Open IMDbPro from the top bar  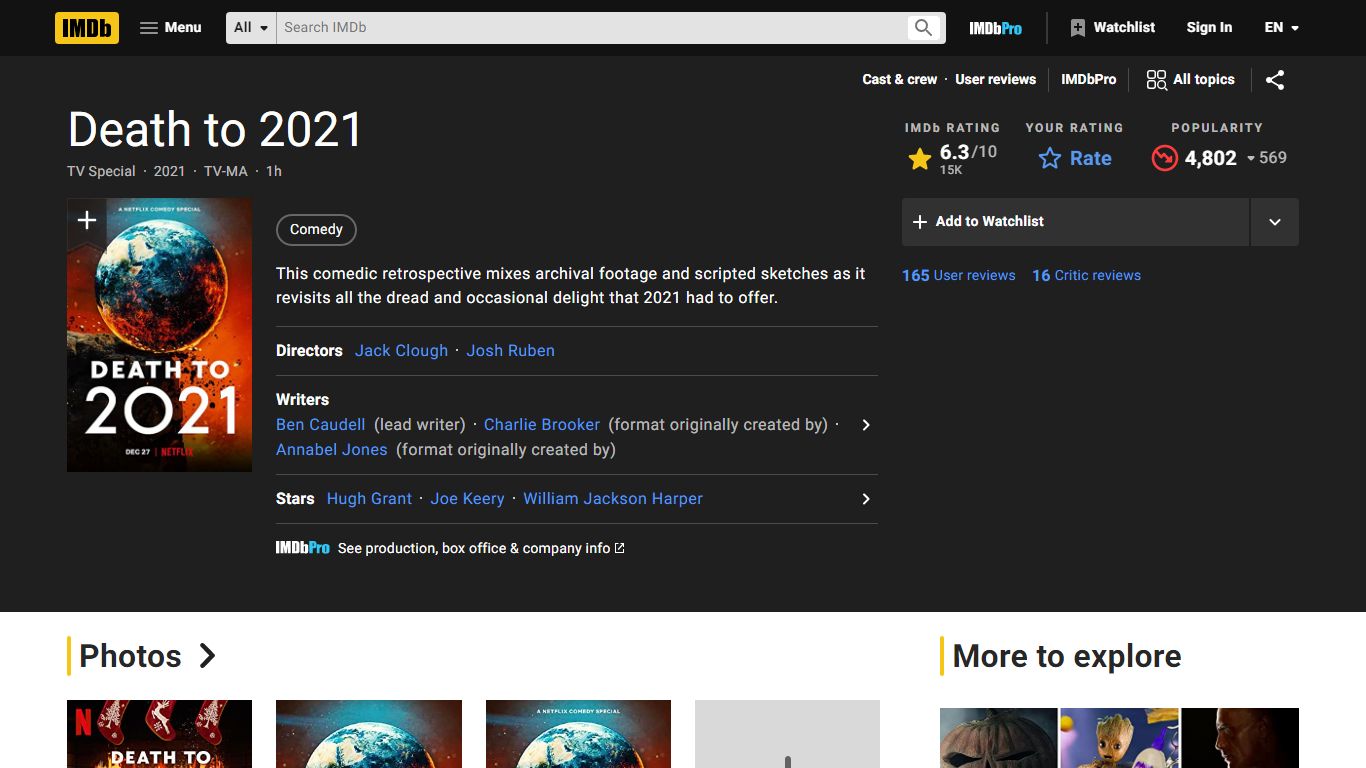pos(995,28)
